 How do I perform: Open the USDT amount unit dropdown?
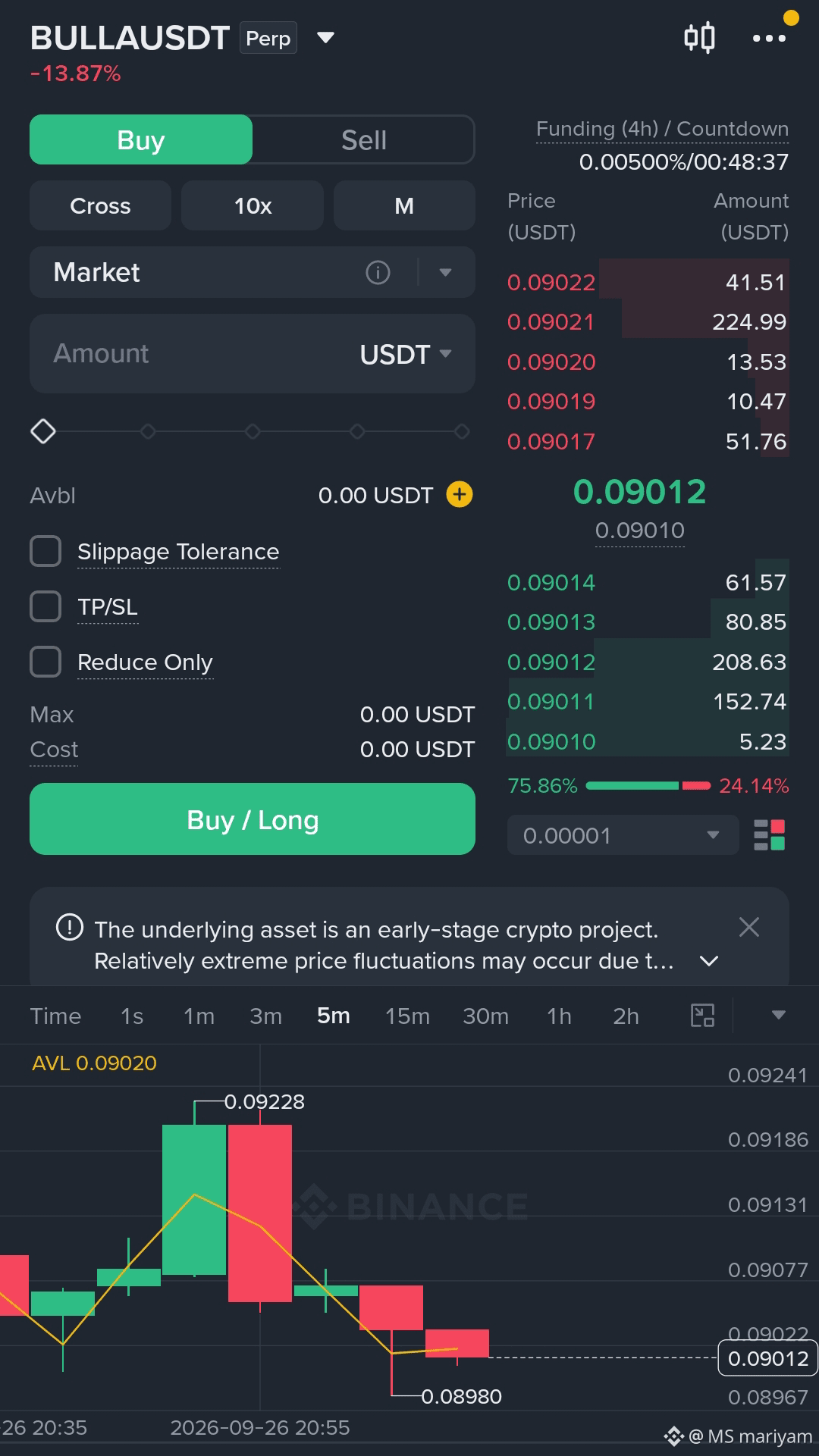tap(406, 354)
